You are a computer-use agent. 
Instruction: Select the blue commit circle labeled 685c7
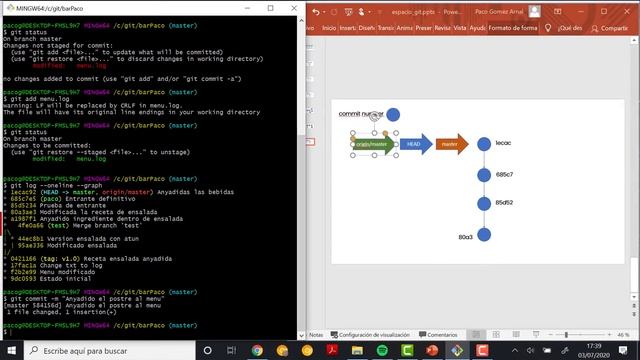[484, 175]
